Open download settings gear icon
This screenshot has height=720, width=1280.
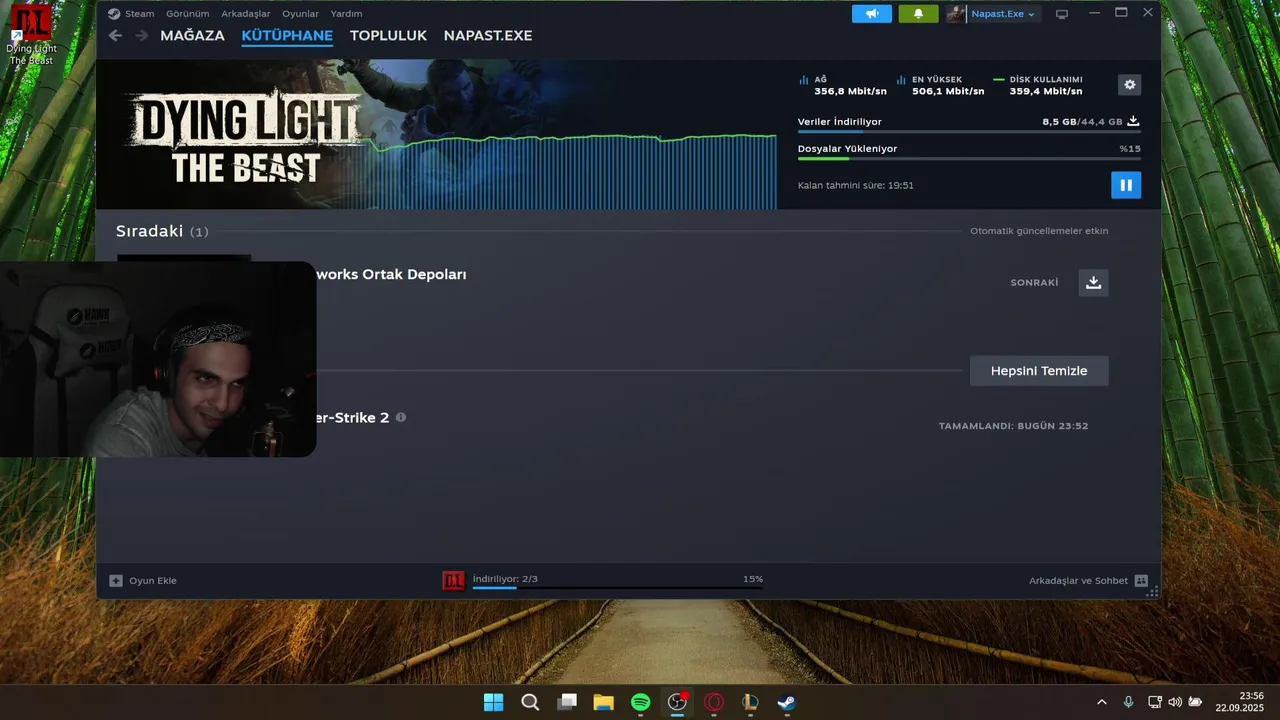coord(1130,85)
